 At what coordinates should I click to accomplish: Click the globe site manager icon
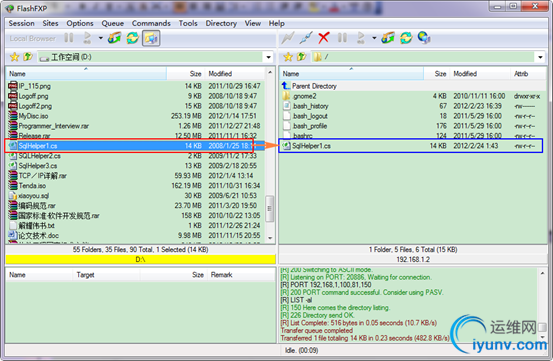pyautogui.click(x=424, y=38)
